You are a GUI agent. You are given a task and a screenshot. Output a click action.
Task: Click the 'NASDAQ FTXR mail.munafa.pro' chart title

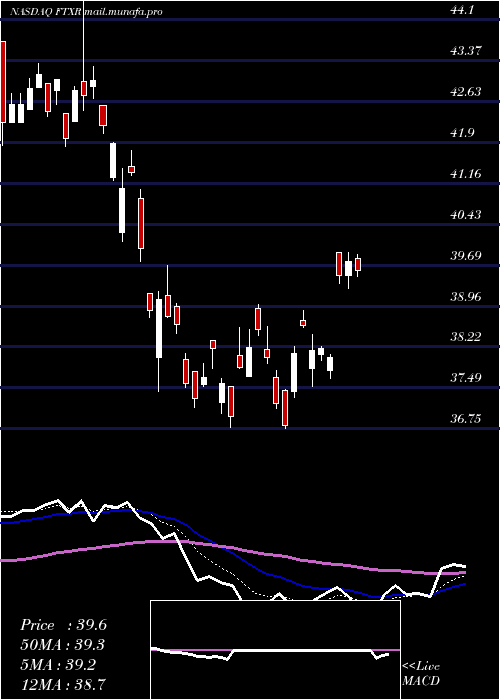pos(86,12)
